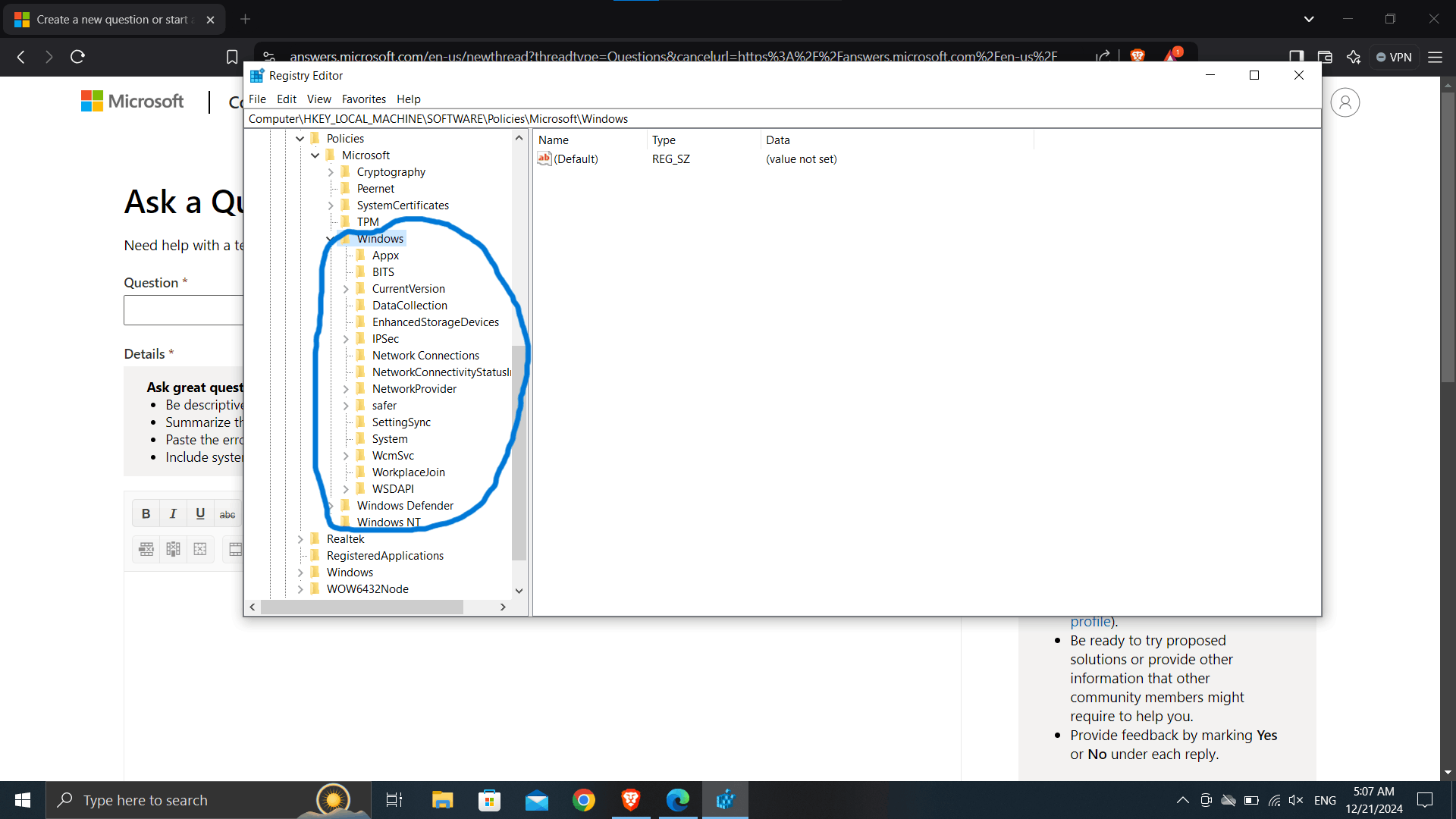Toggle Bold in the question editor
This screenshot has width=1456, height=819.
[146, 513]
